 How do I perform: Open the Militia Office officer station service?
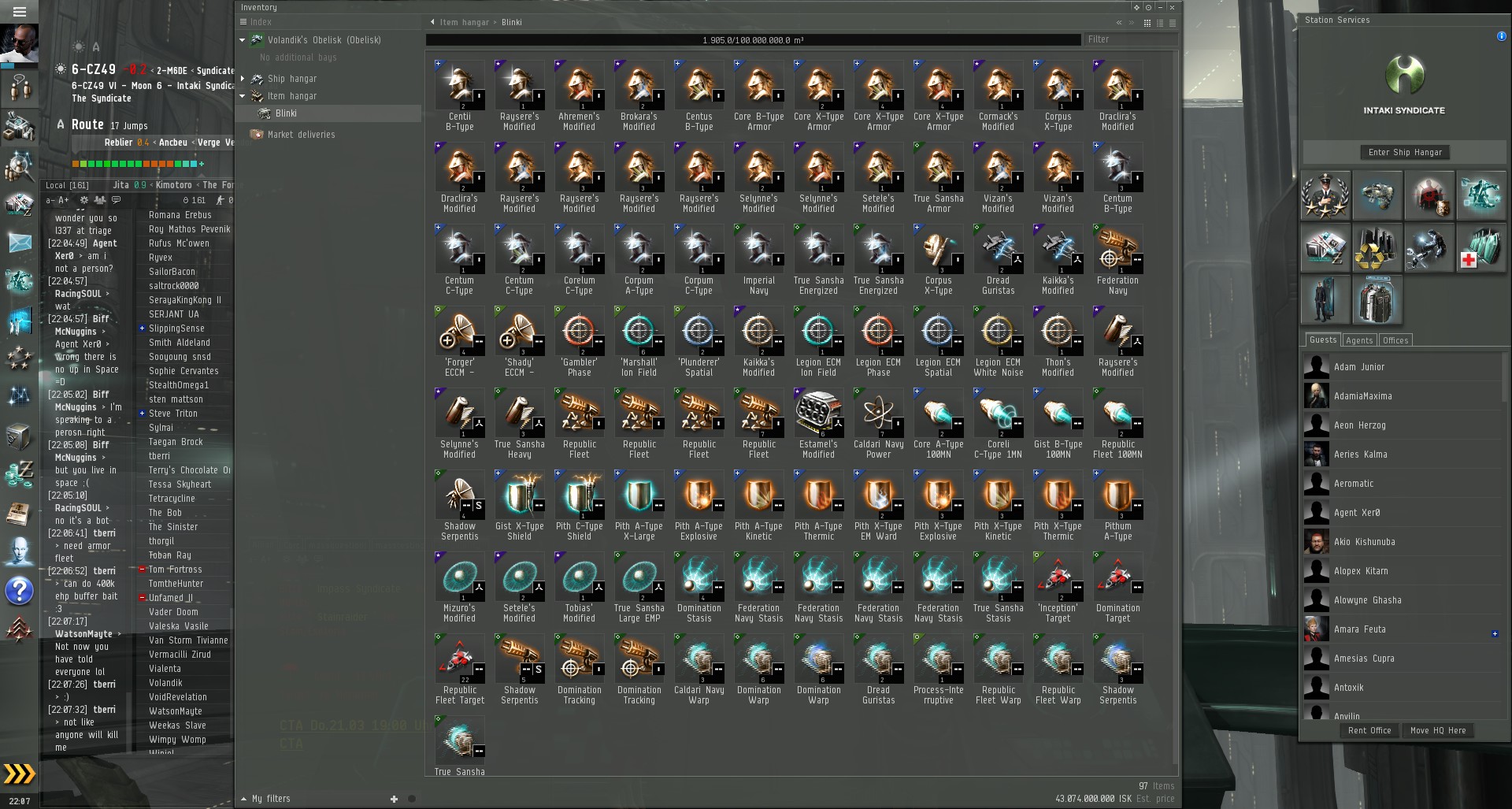1325,195
